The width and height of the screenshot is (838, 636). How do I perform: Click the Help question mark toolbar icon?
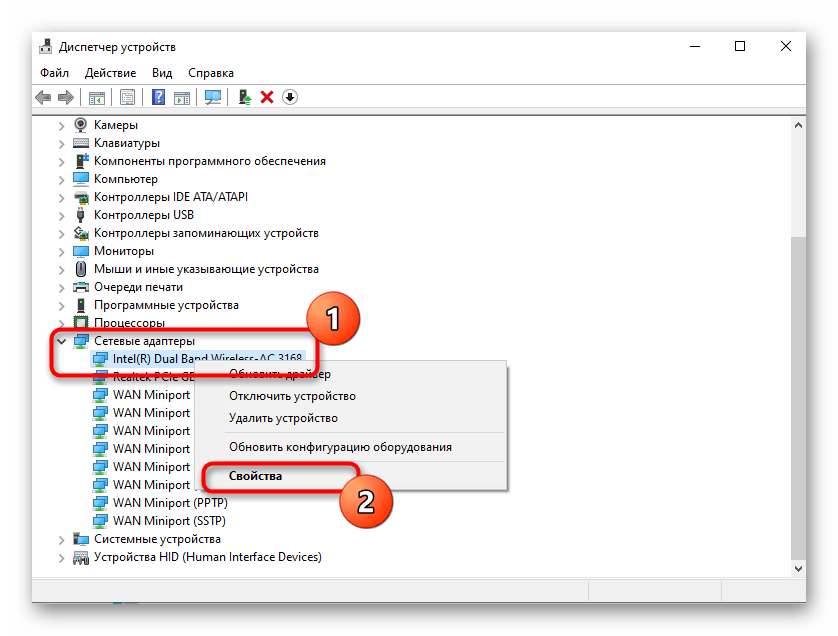(158, 97)
